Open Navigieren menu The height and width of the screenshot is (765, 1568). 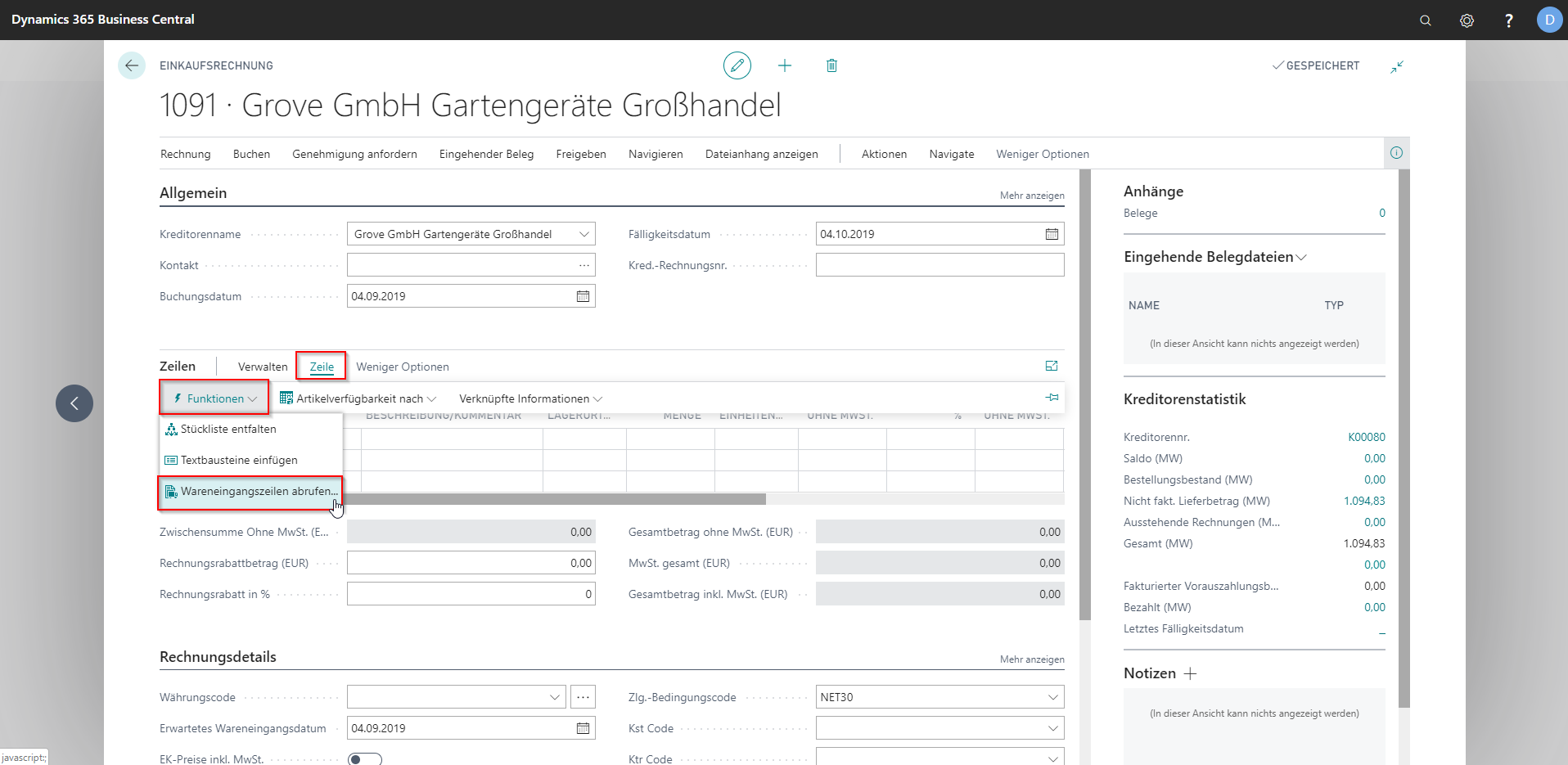[x=656, y=154]
